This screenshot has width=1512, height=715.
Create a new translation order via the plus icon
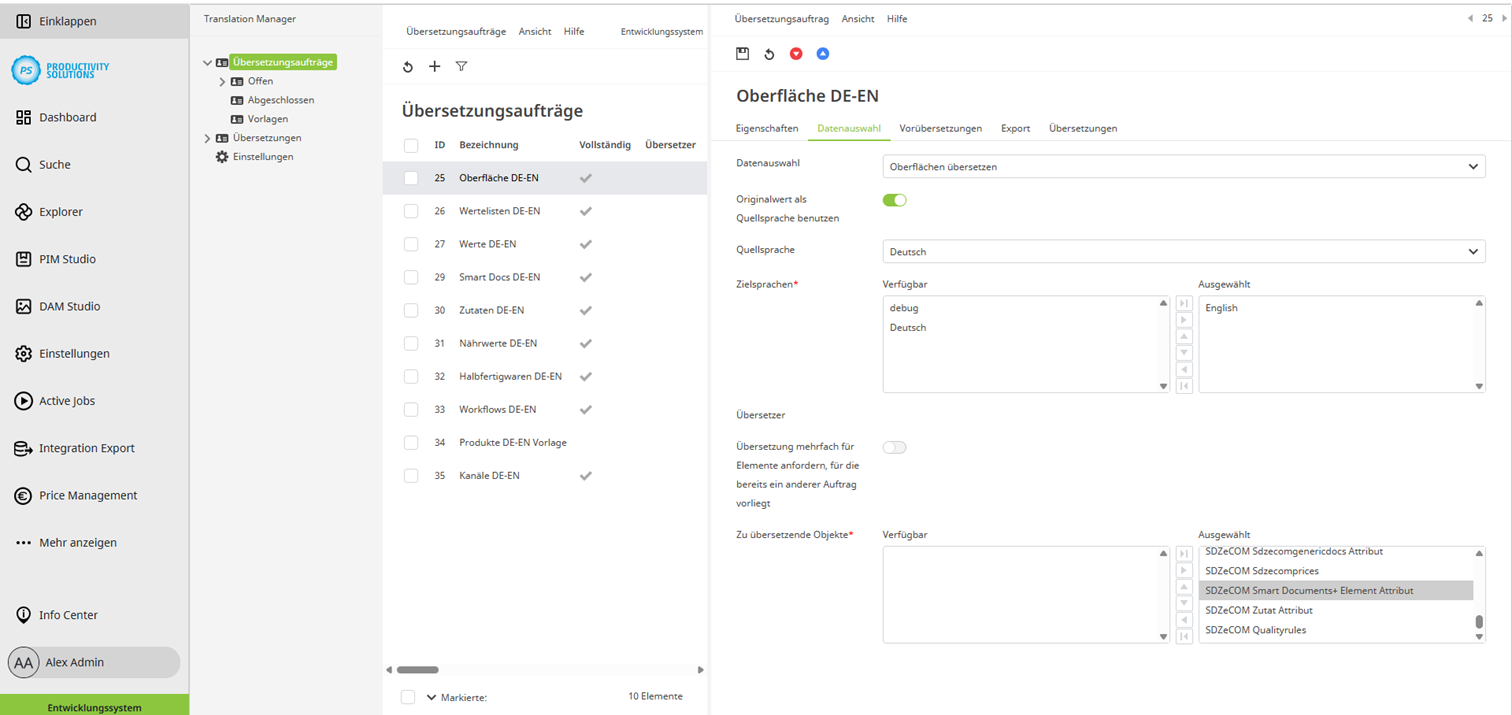tap(434, 66)
